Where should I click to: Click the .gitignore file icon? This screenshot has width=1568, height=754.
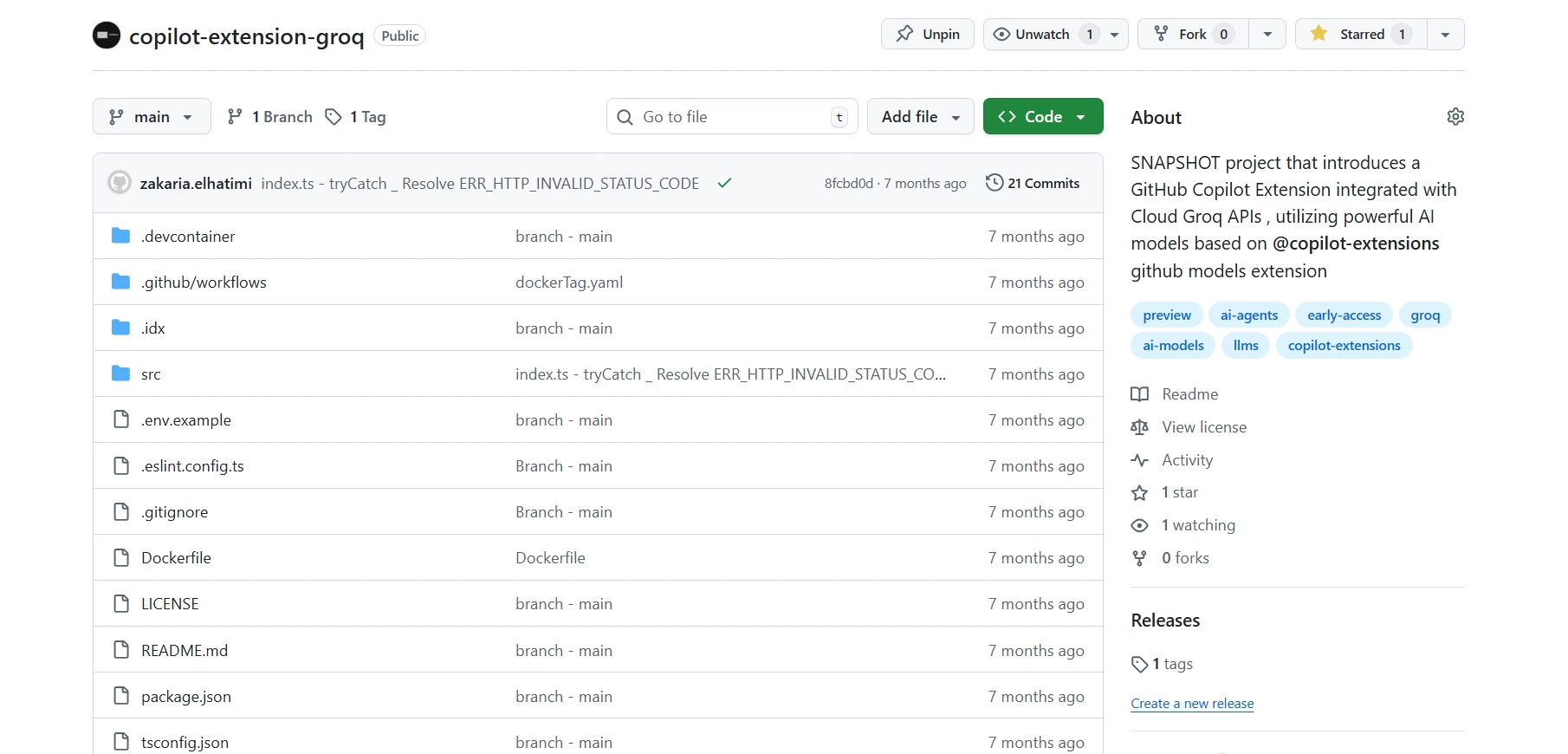121,511
